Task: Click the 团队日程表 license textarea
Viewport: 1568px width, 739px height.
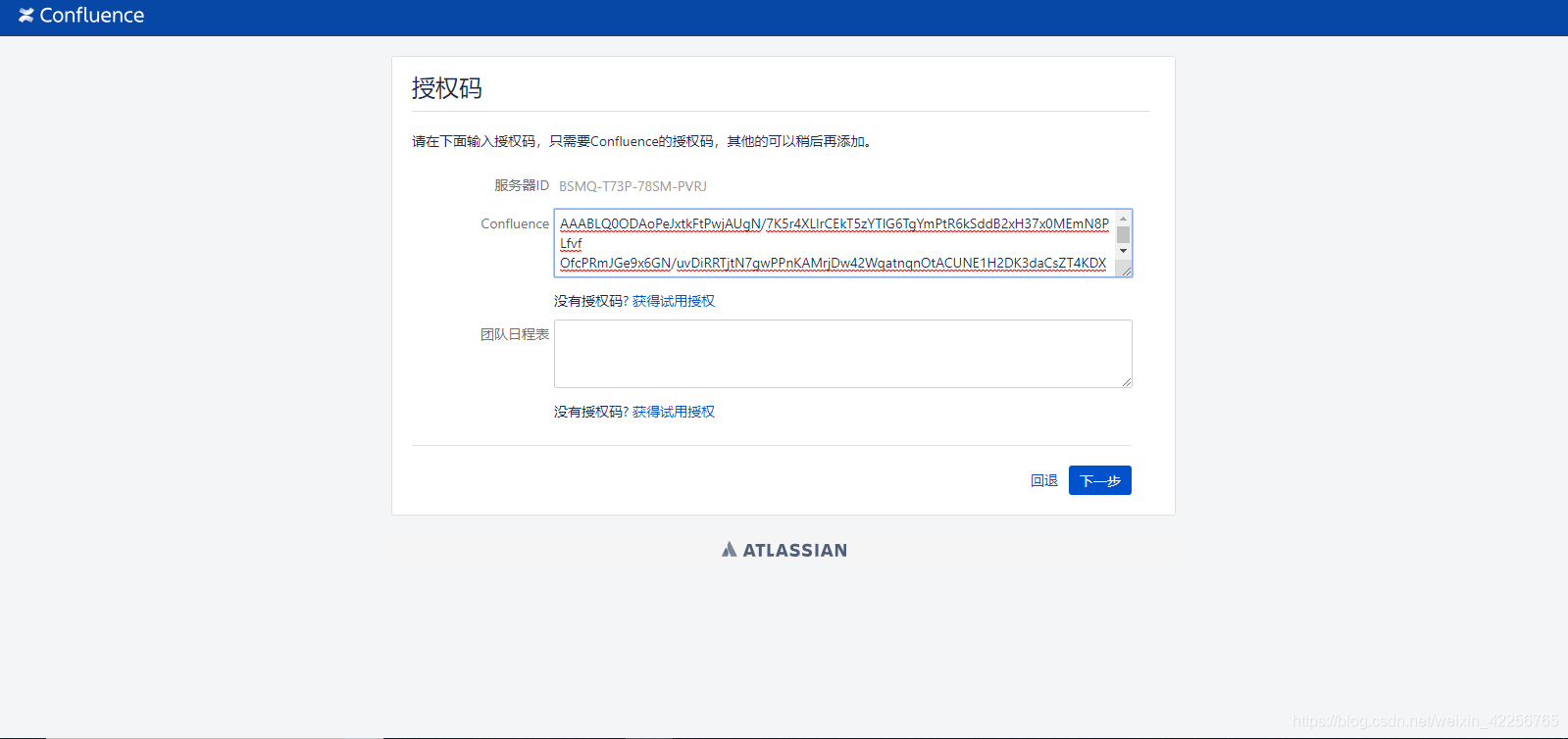Action: (x=842, y=354)
